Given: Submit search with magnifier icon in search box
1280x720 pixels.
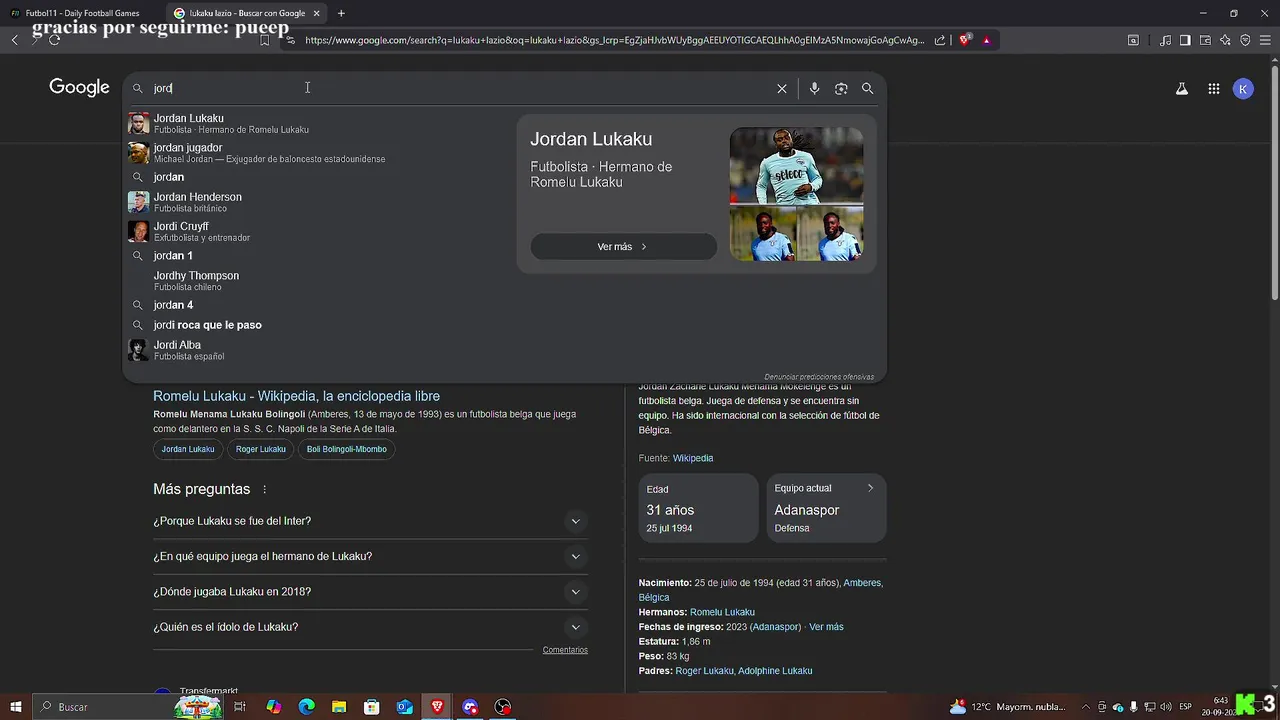Looking at the screenshot, I should point(867,88).
